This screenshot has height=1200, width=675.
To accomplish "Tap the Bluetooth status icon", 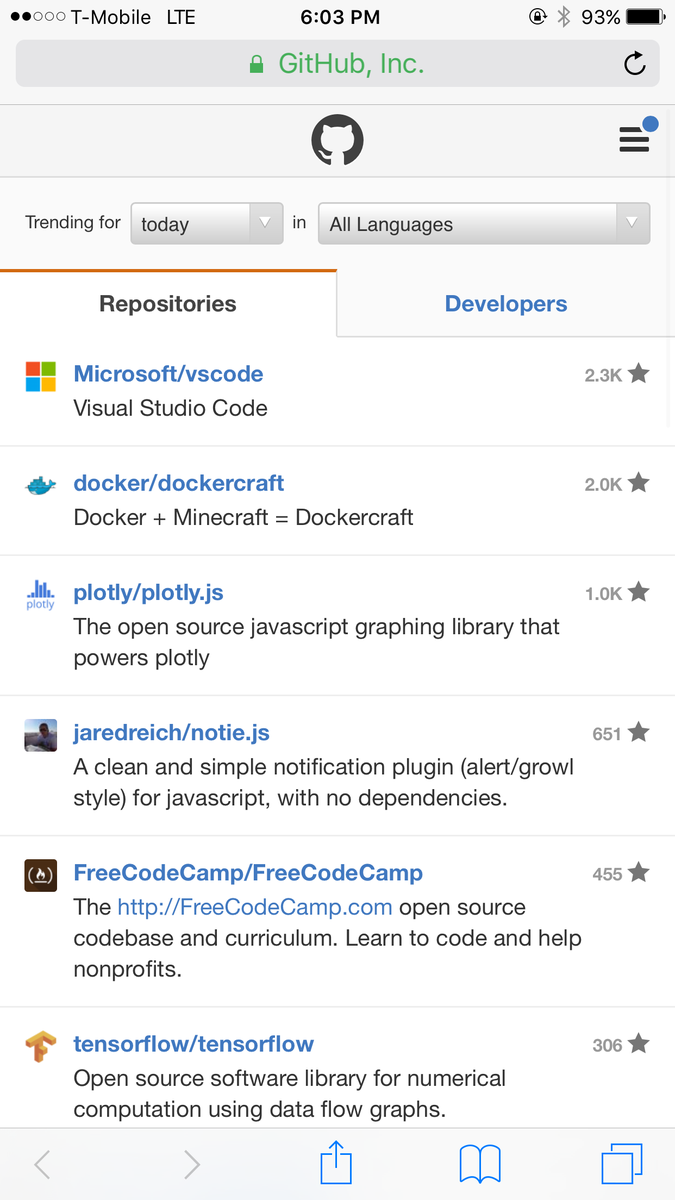I will pos(564,17).
